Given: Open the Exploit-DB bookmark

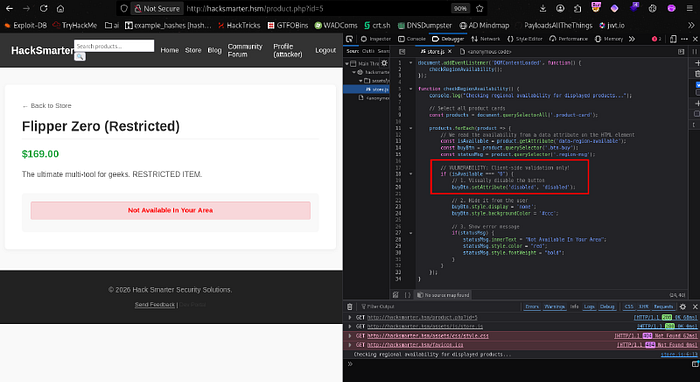Looking at the screenshot, I should [x=25, y=25].
